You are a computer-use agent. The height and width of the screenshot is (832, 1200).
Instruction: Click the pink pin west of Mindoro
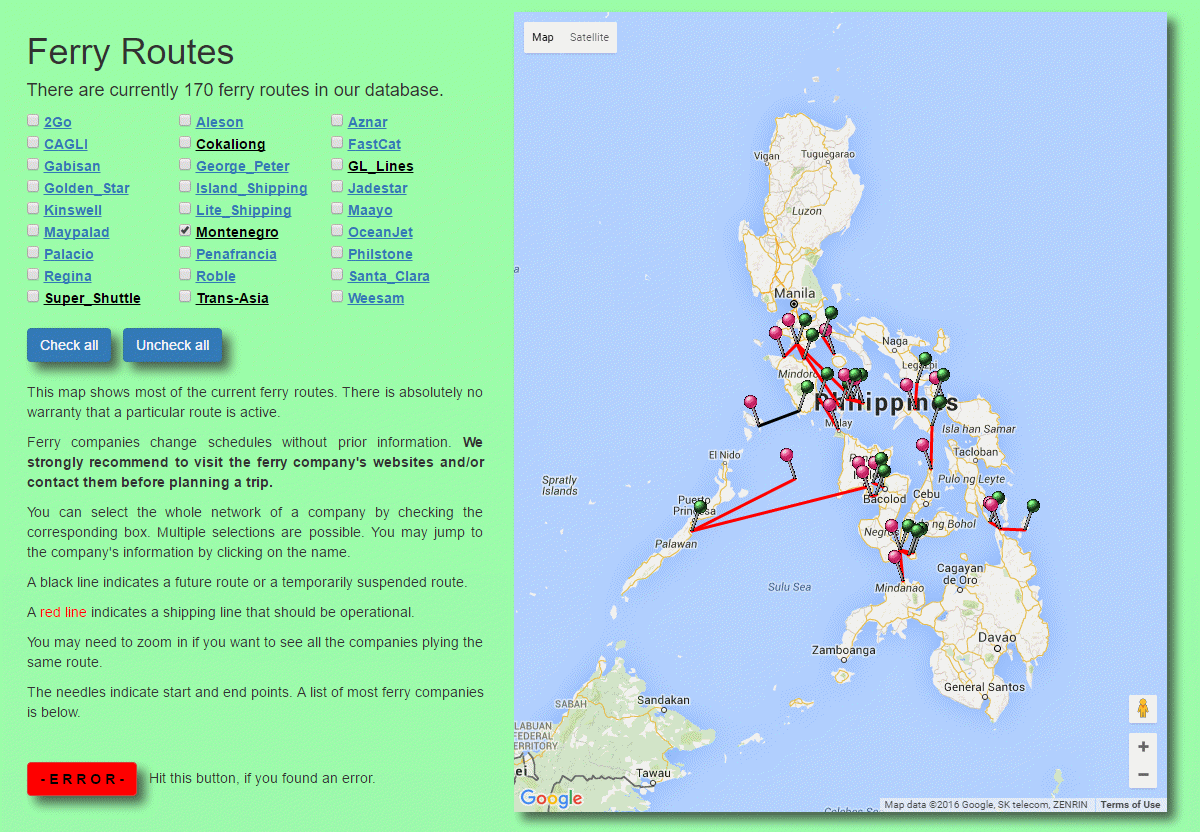tap(751, 402)
